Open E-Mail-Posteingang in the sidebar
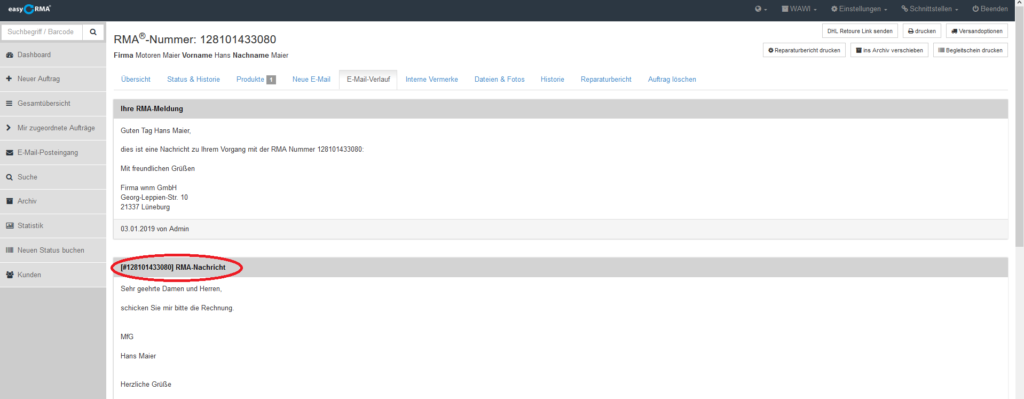The height and width of the screenshot is (399, 1024). (x=53, y=153)
